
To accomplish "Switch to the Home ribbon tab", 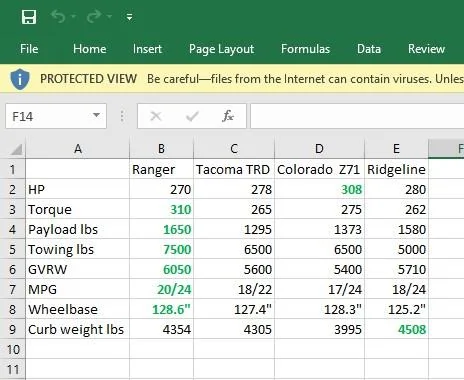I will tap(90, 49).
